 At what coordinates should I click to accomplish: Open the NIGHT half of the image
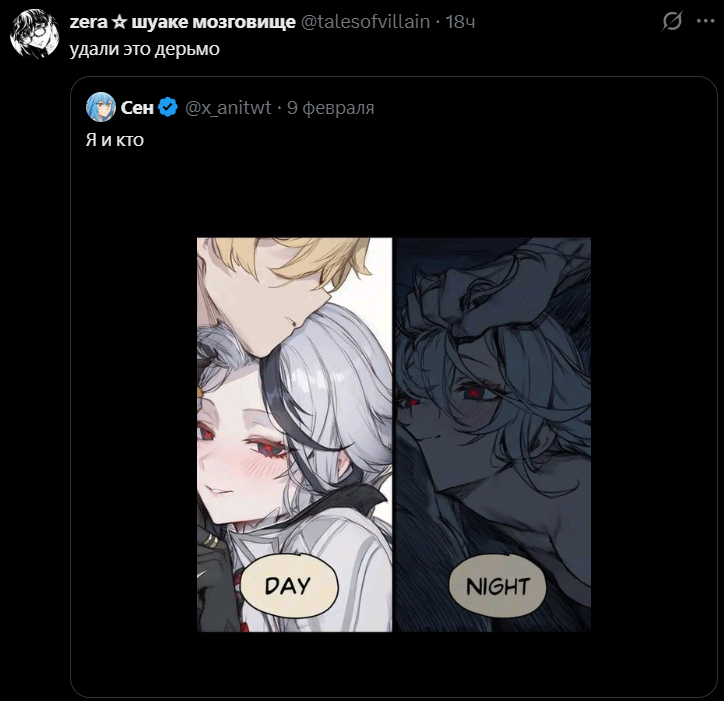pyautogui.click(x=493, y=435)
